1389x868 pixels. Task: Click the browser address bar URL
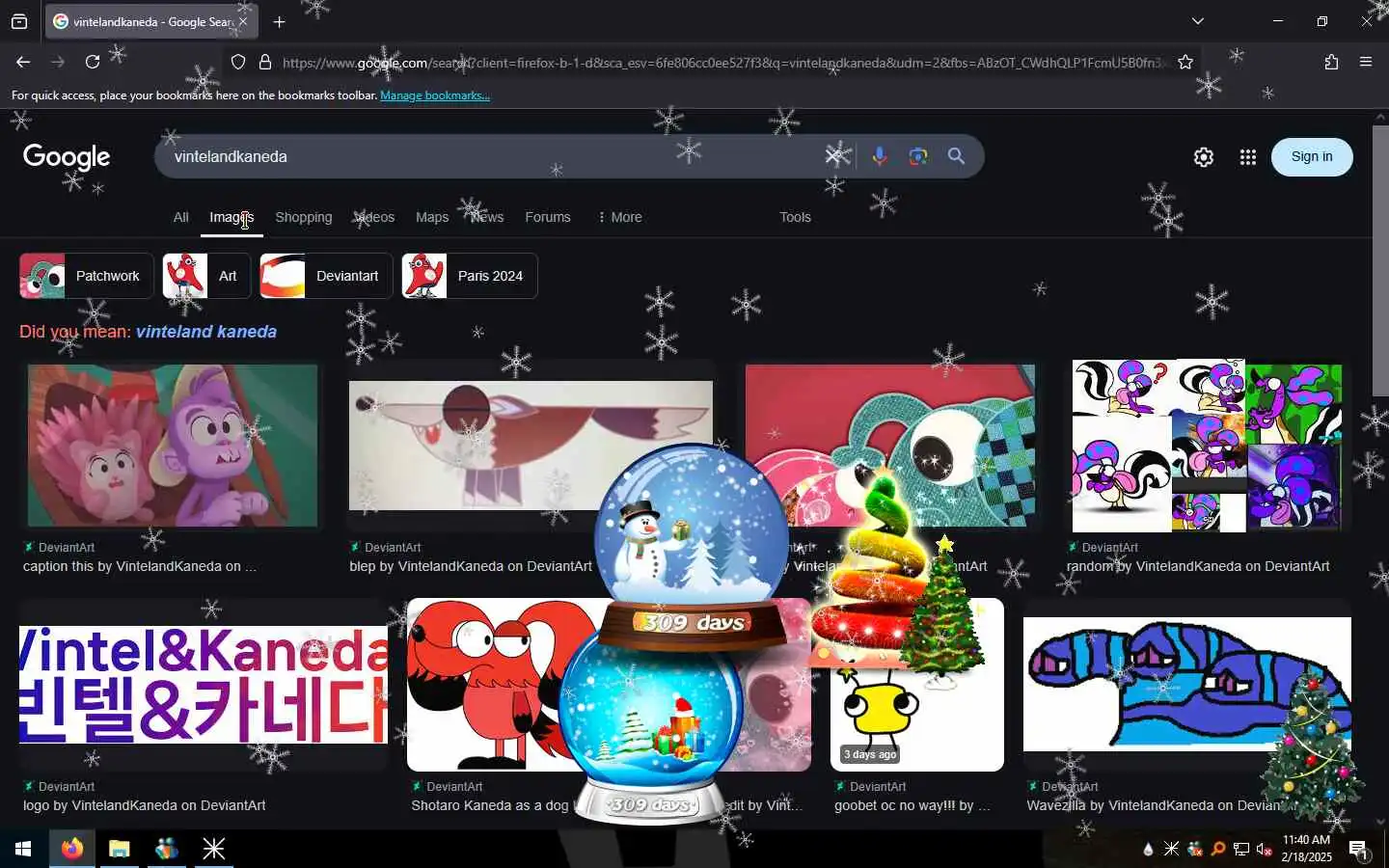[723, 63]
